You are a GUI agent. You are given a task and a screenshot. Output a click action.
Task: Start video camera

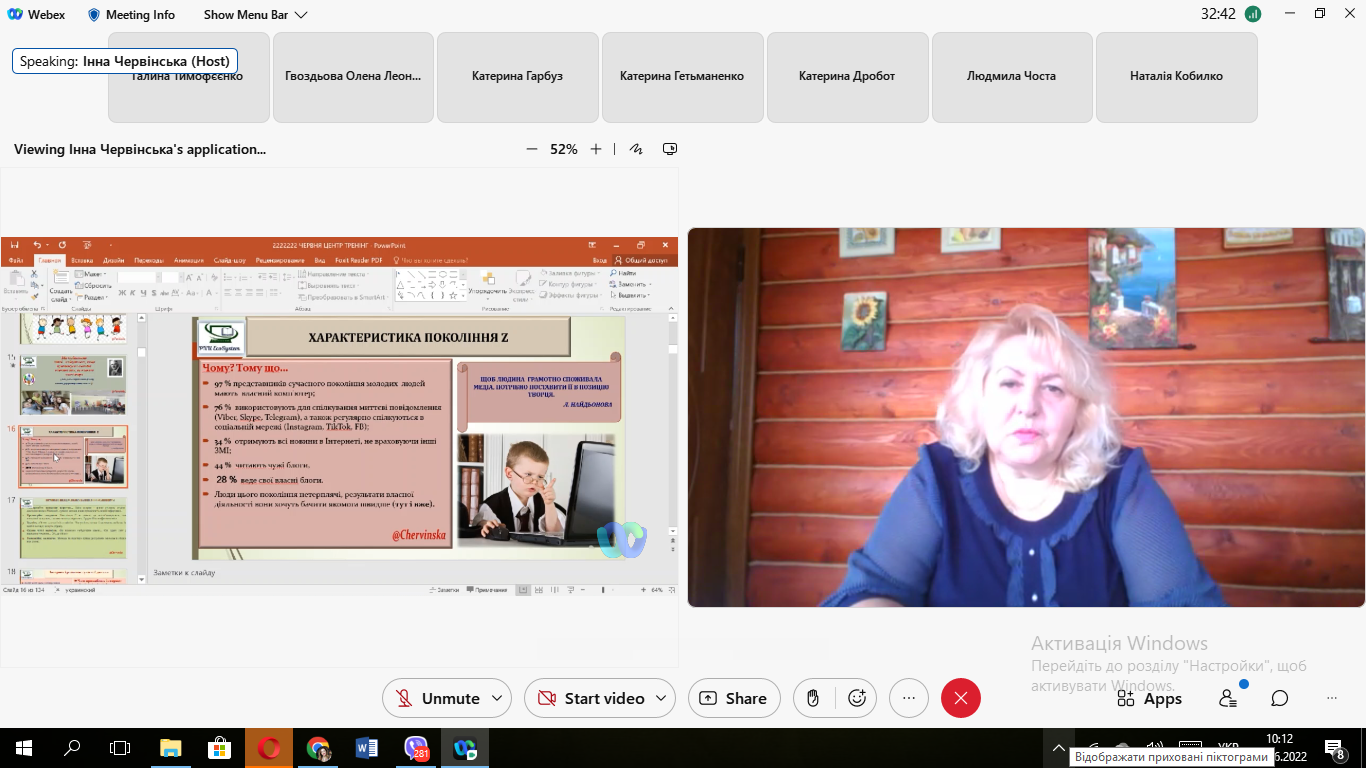[x=590, y=698]
